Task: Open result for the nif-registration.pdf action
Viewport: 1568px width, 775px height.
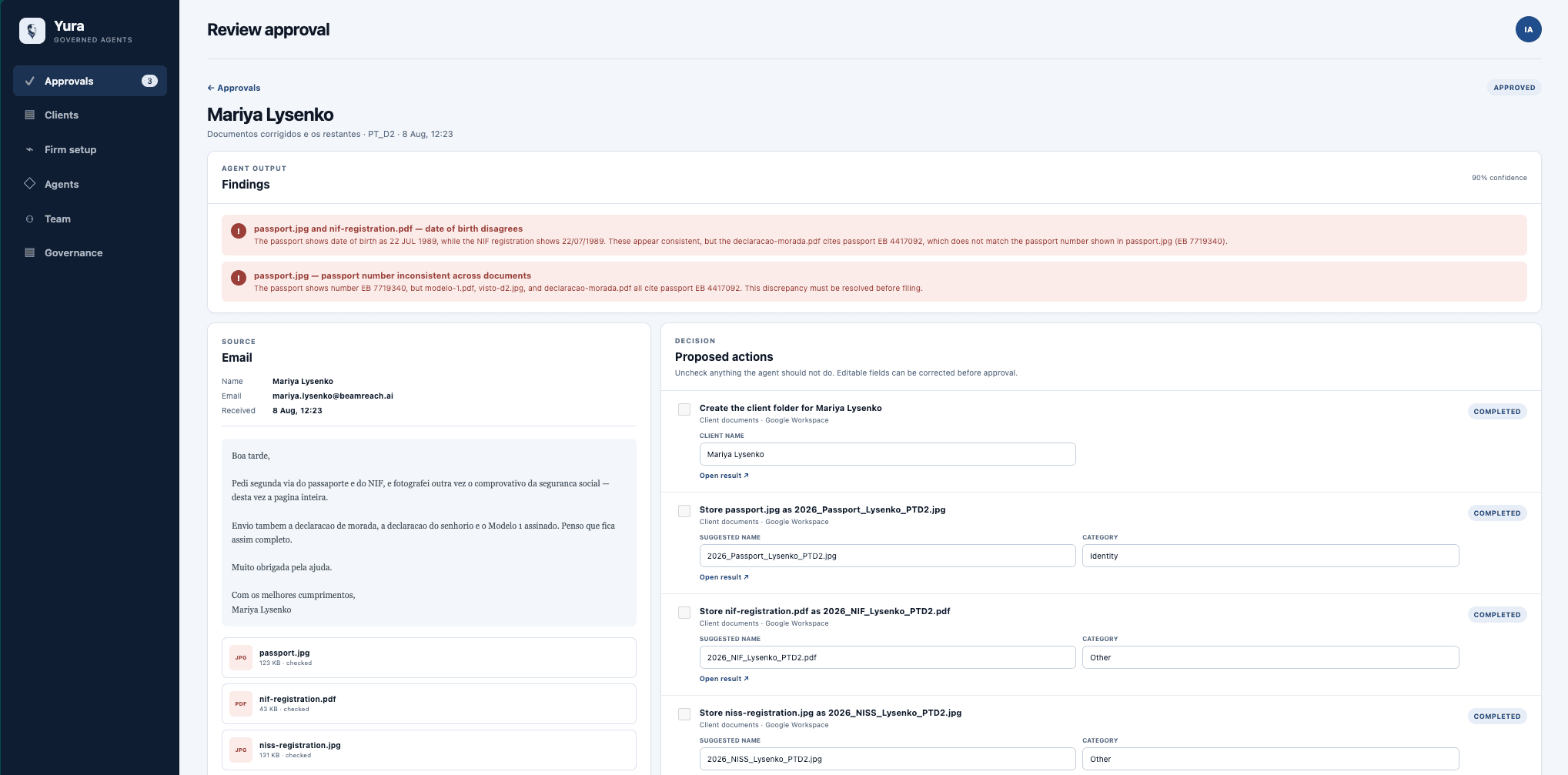Action: (724, 679)
